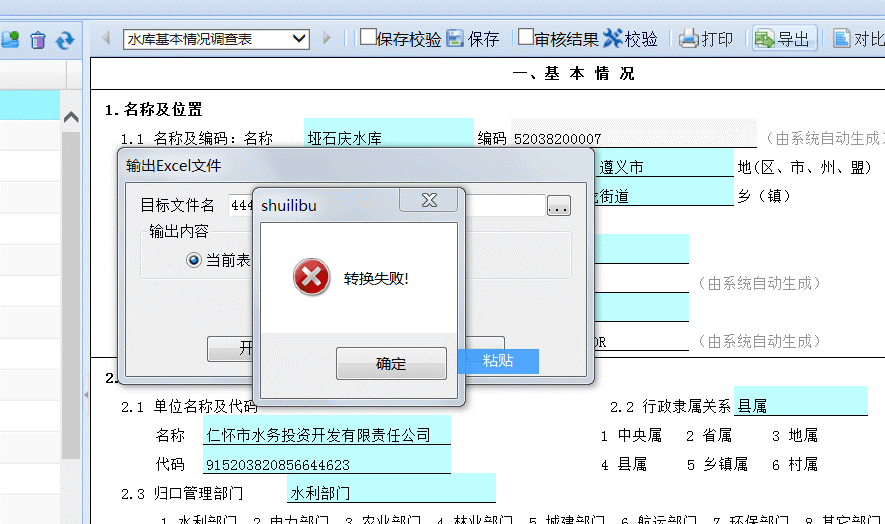Close the shuilibu error dialog
Screen dimensions: 885x524
click(x=429, y=200)
